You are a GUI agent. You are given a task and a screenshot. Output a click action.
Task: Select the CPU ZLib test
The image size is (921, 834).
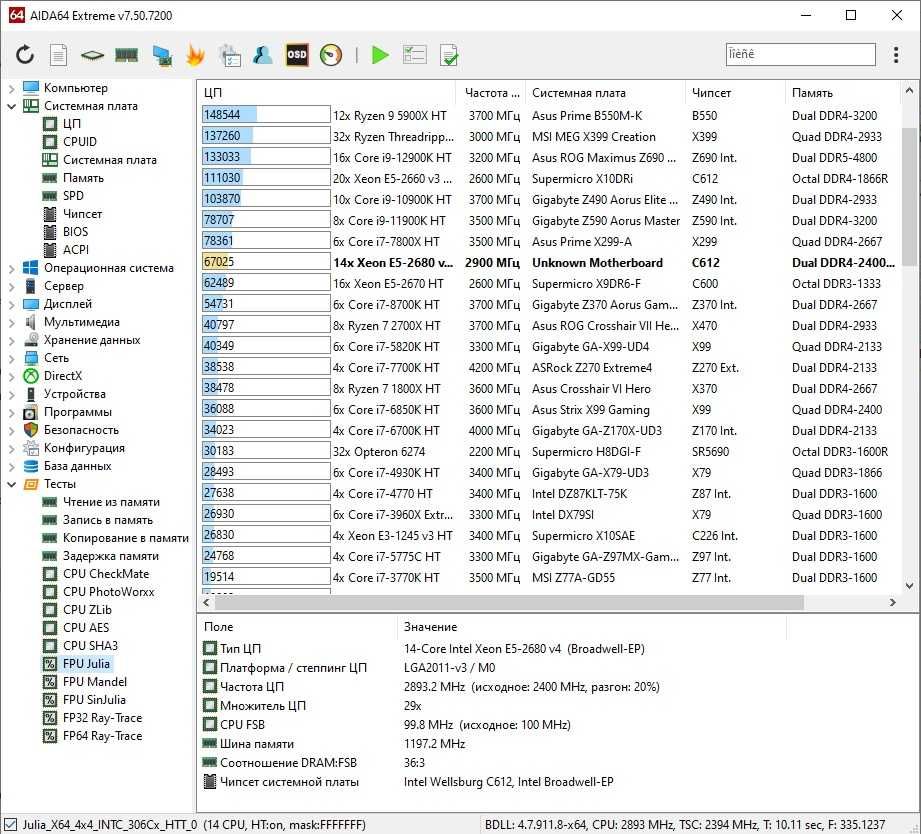87,610
